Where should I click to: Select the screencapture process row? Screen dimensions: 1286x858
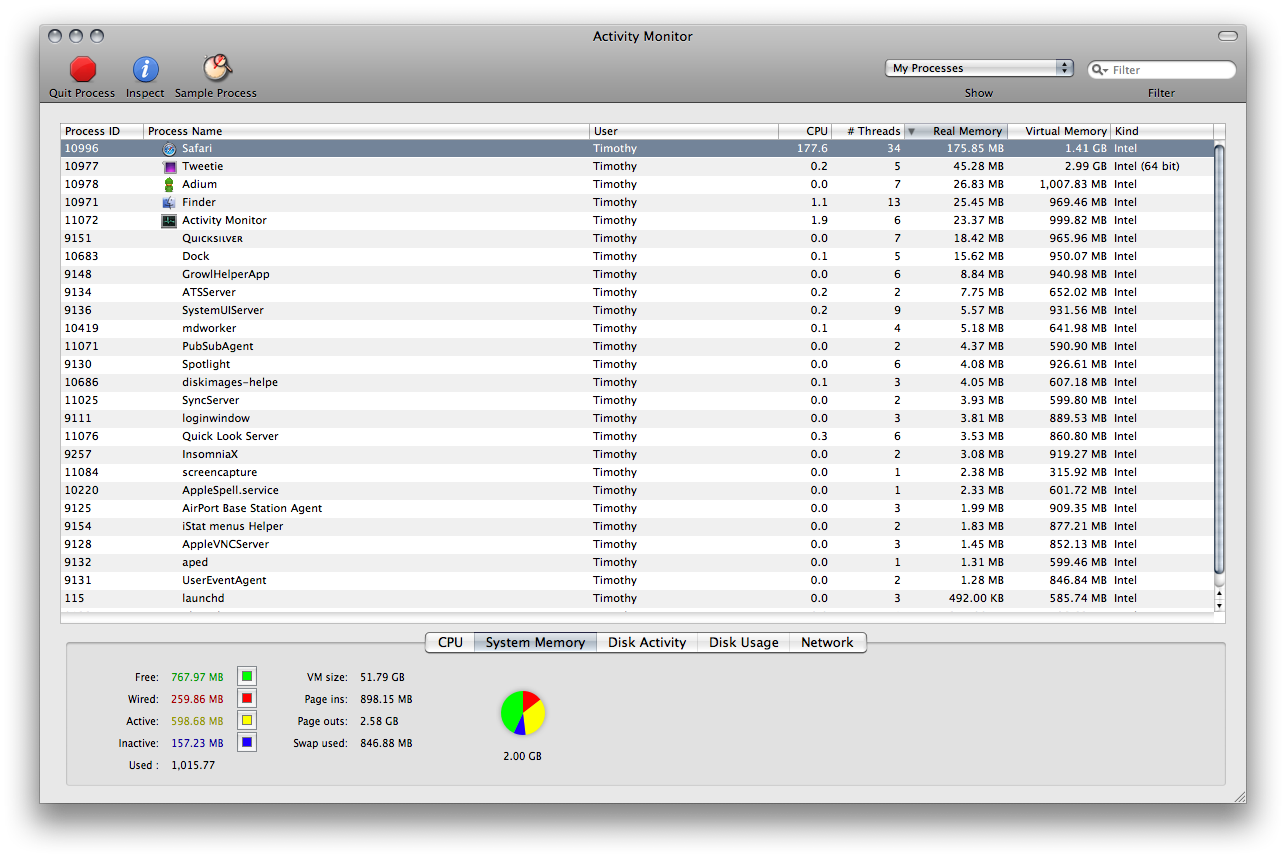coord(636,472)
